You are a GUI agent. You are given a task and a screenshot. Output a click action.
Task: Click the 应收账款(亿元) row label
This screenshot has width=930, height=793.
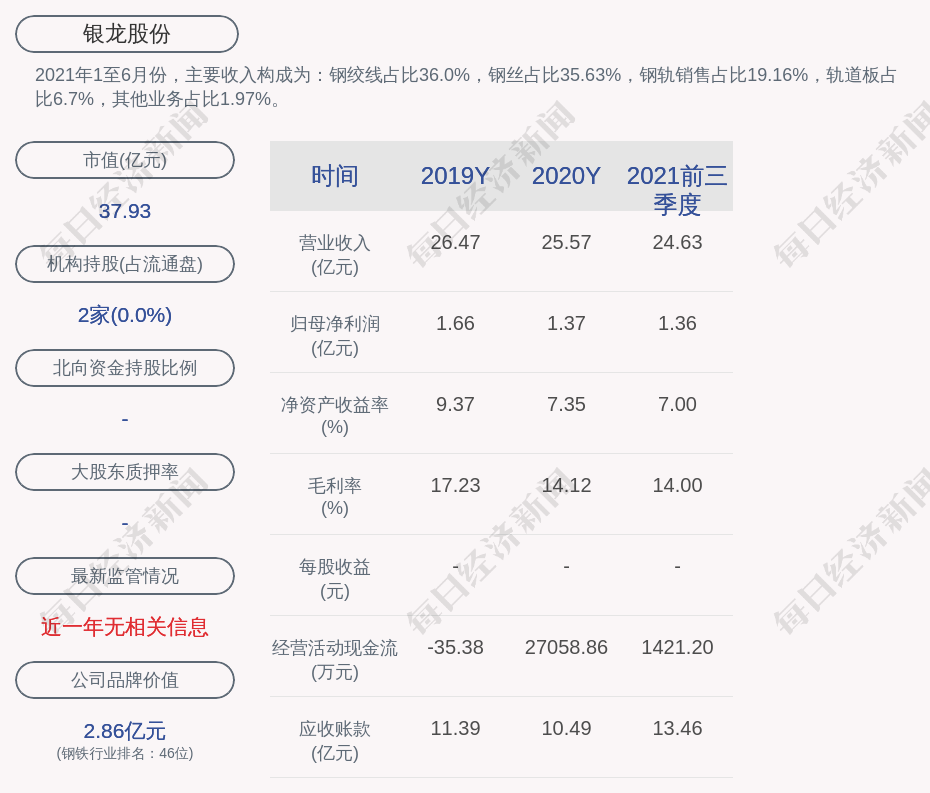[335, 741]
